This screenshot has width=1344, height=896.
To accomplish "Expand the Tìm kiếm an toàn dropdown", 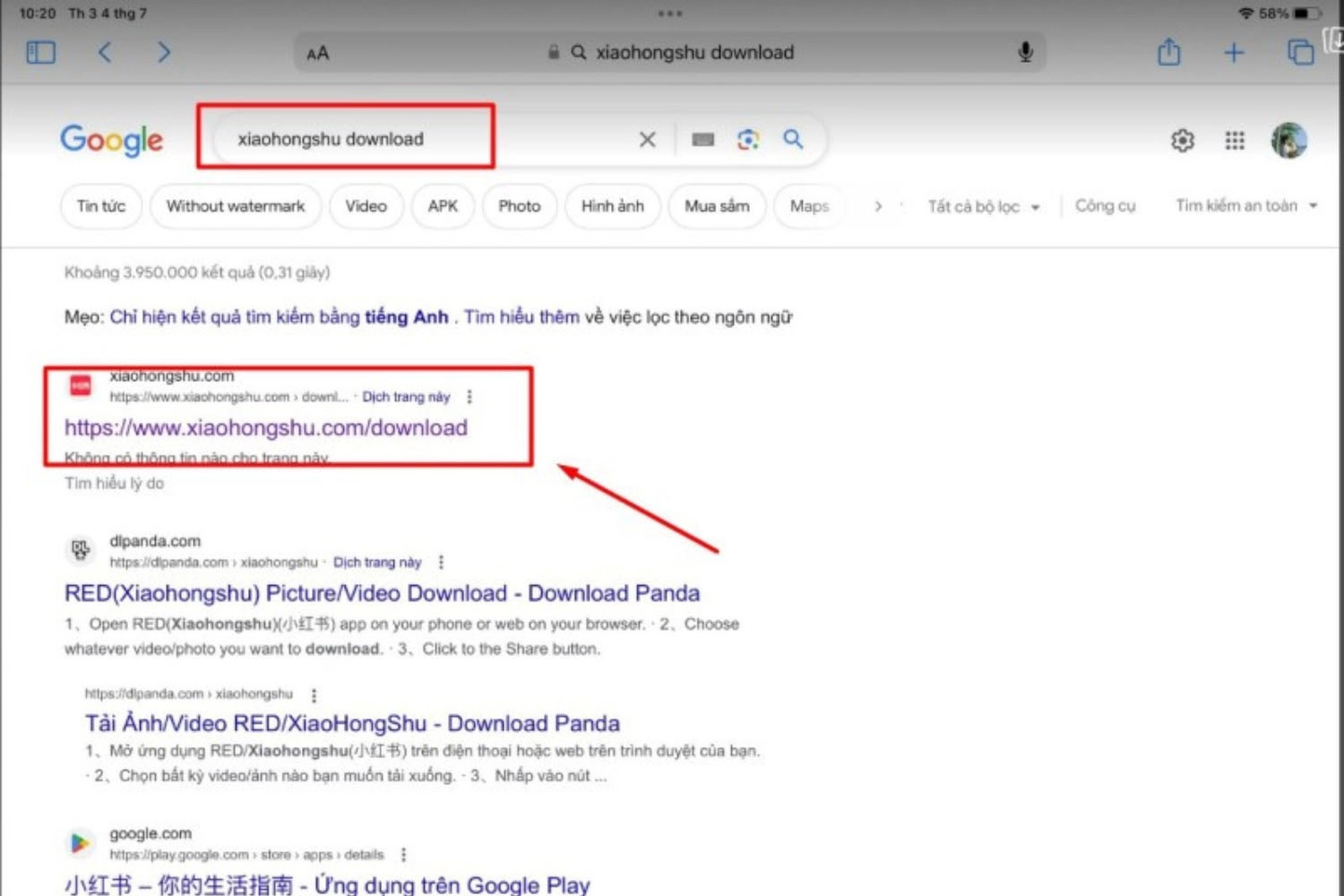I will click(1246, 206).
